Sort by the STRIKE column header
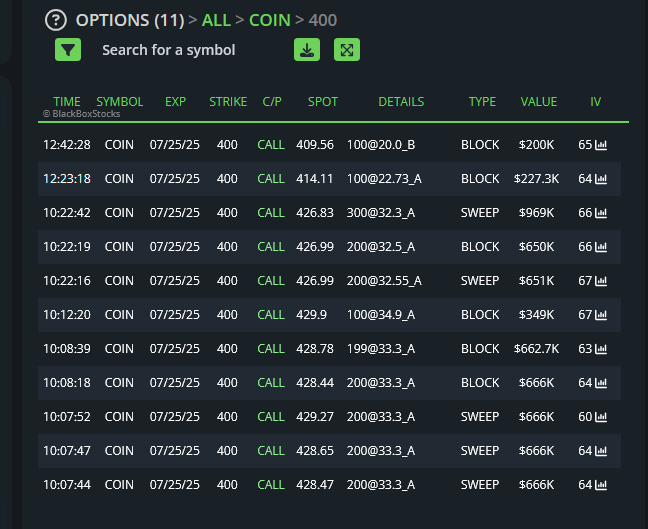This screenshot has height=529, width=648. [228, 102]
